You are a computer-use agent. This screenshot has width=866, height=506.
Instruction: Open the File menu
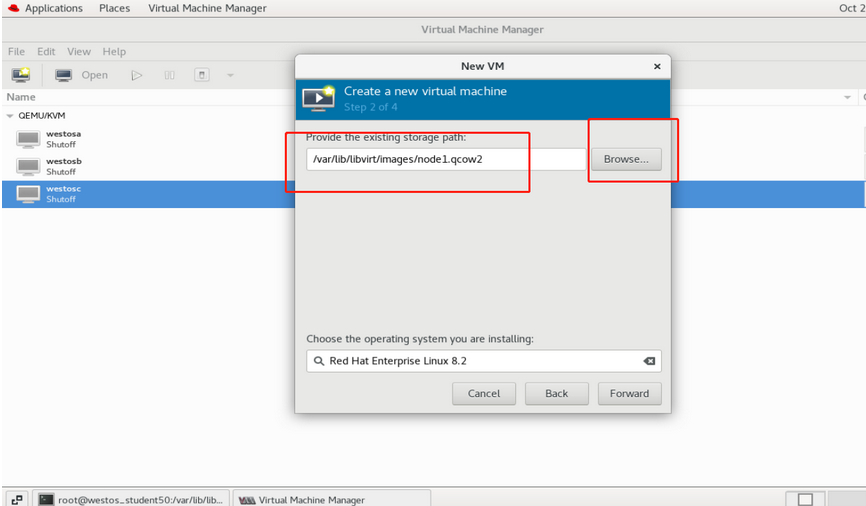[x=16, y=51]
